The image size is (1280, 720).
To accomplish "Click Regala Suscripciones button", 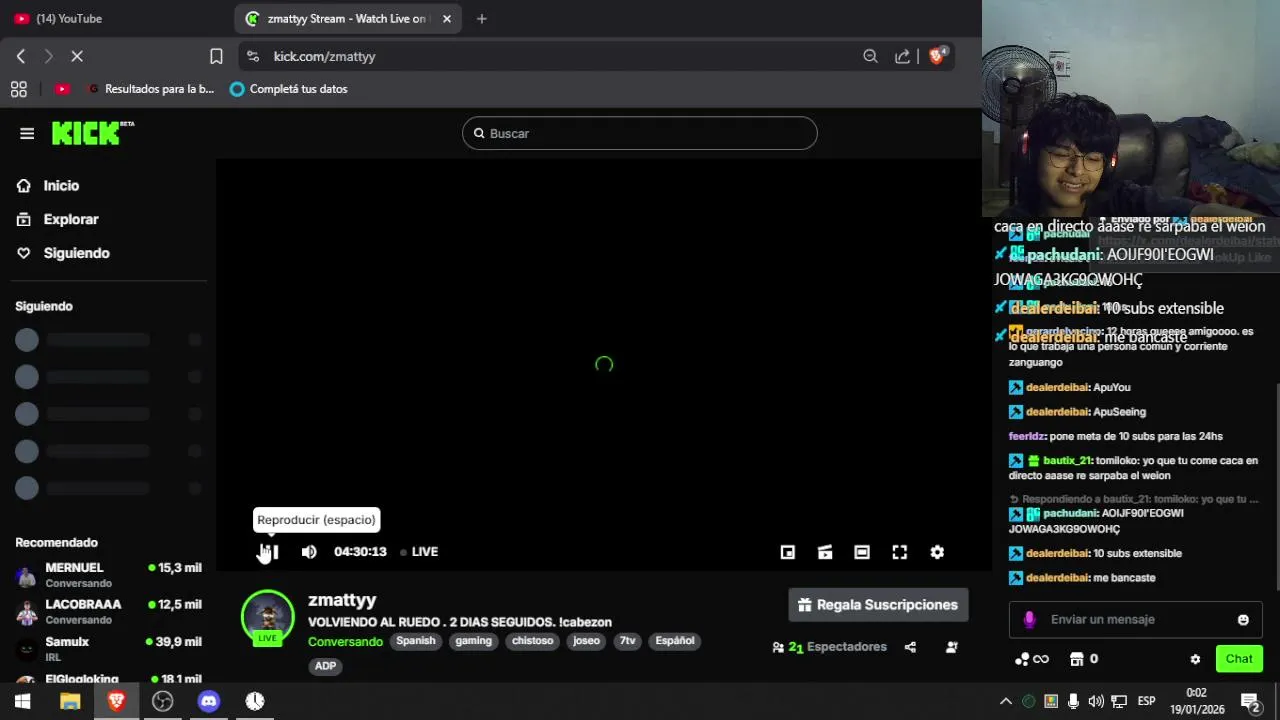I will point(878,605).
